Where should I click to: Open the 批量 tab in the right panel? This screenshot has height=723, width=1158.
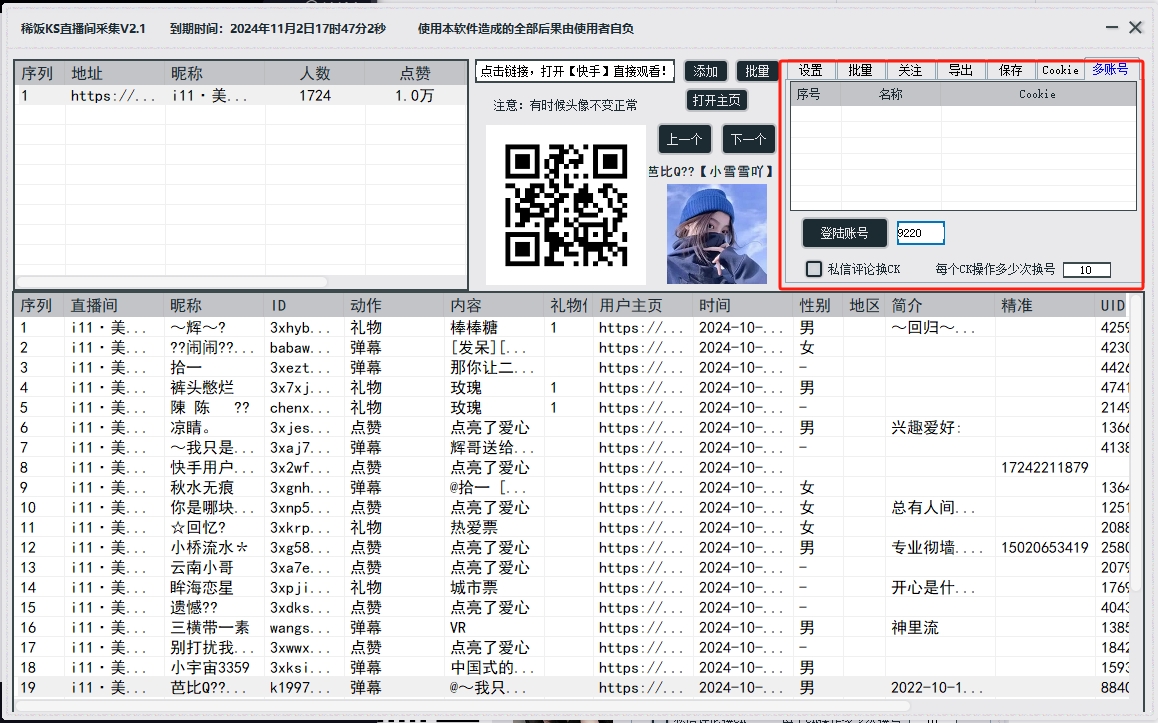click(860, 70)
